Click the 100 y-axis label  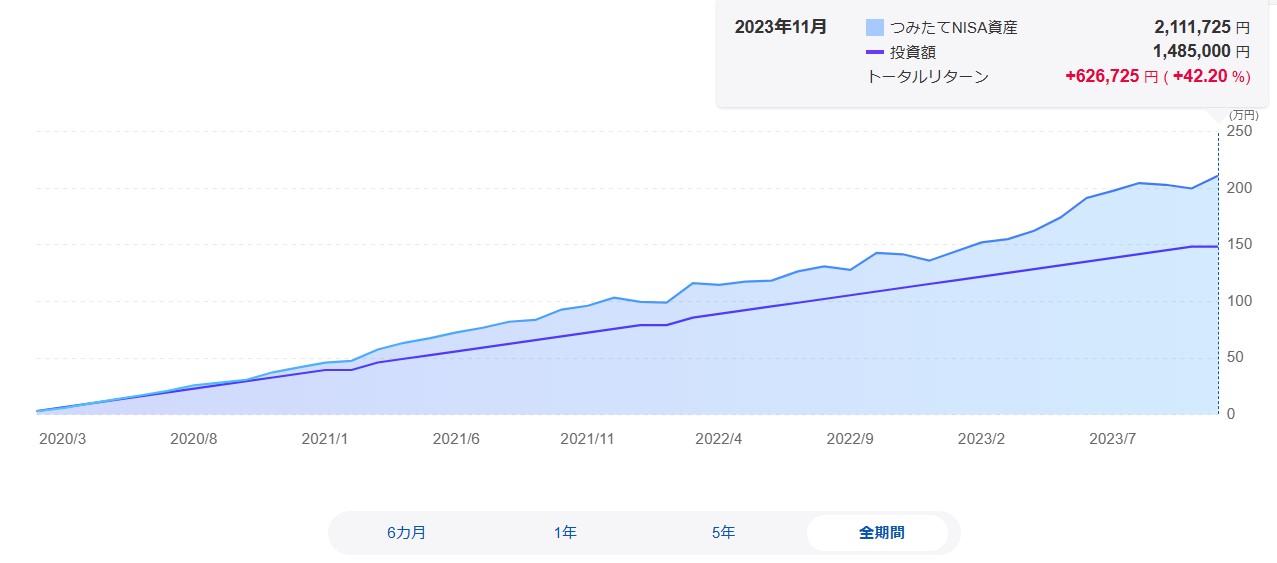[1240, 301]
